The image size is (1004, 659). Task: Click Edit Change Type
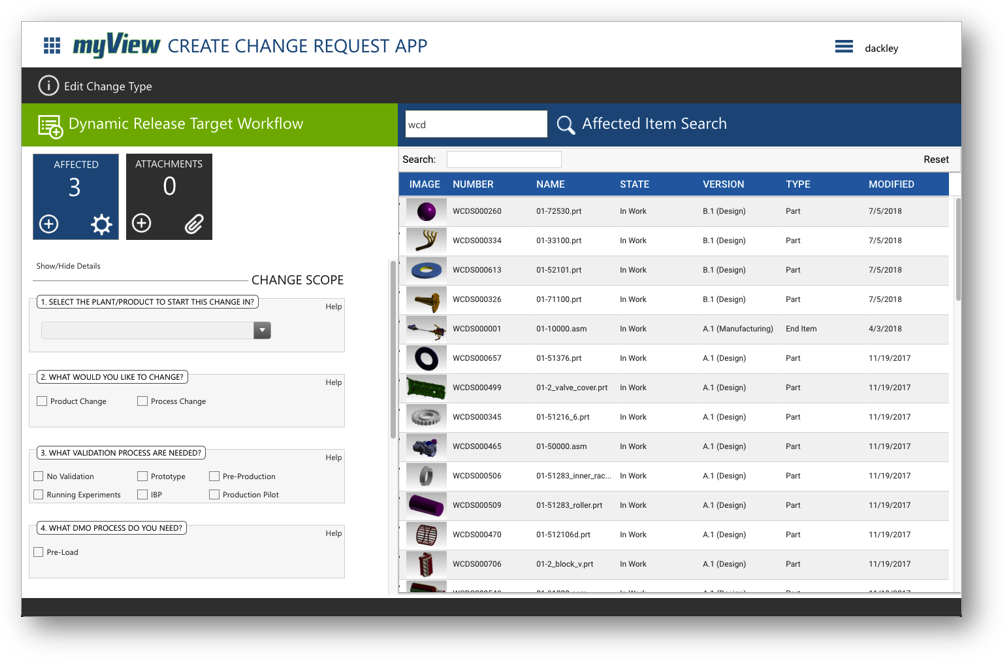(108, 86)
